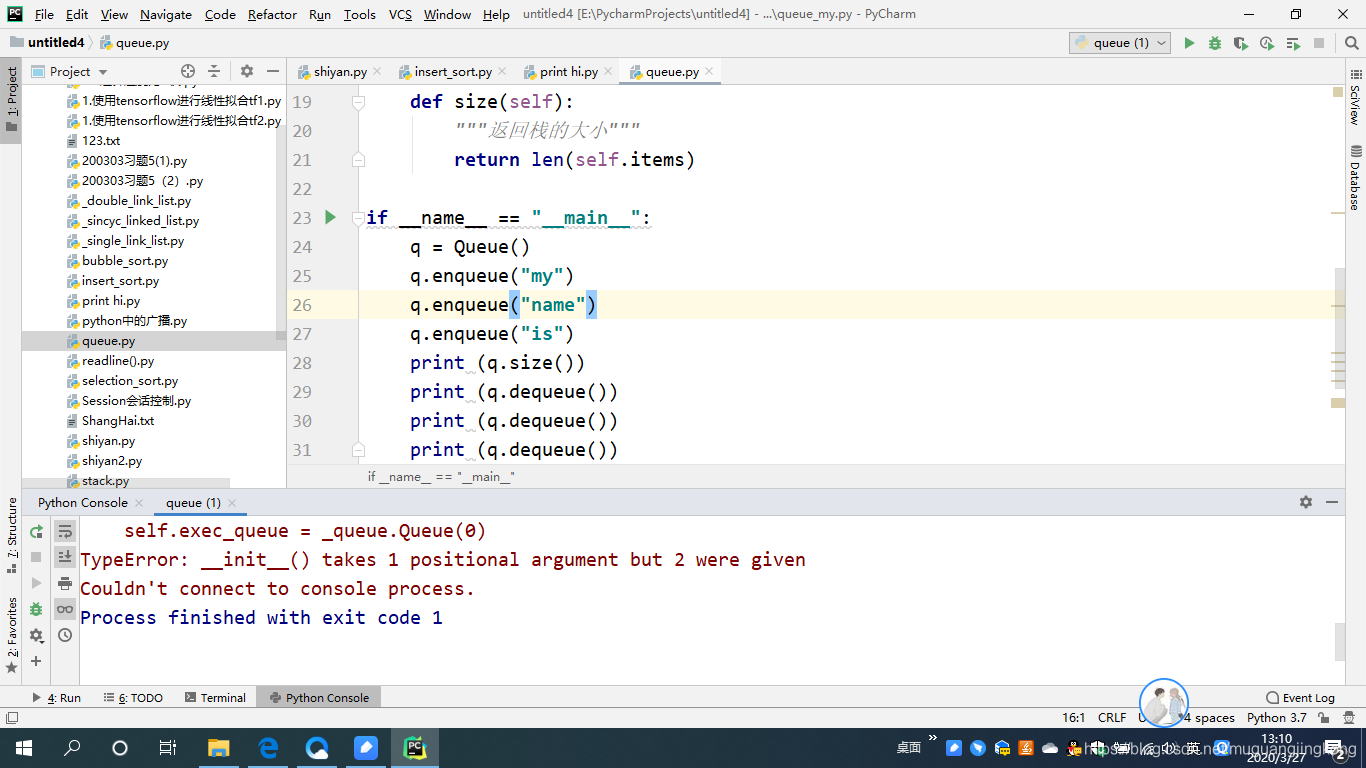Viewport: 1366px width, 768px height.
Task: Open the Database side panel
Action: (1354, 177)
